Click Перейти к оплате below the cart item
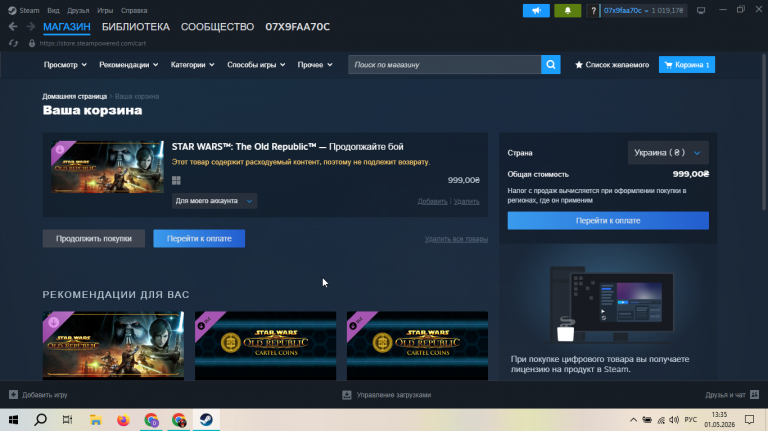The height and width of the screenshot is (431, 768). click(199, 239)
